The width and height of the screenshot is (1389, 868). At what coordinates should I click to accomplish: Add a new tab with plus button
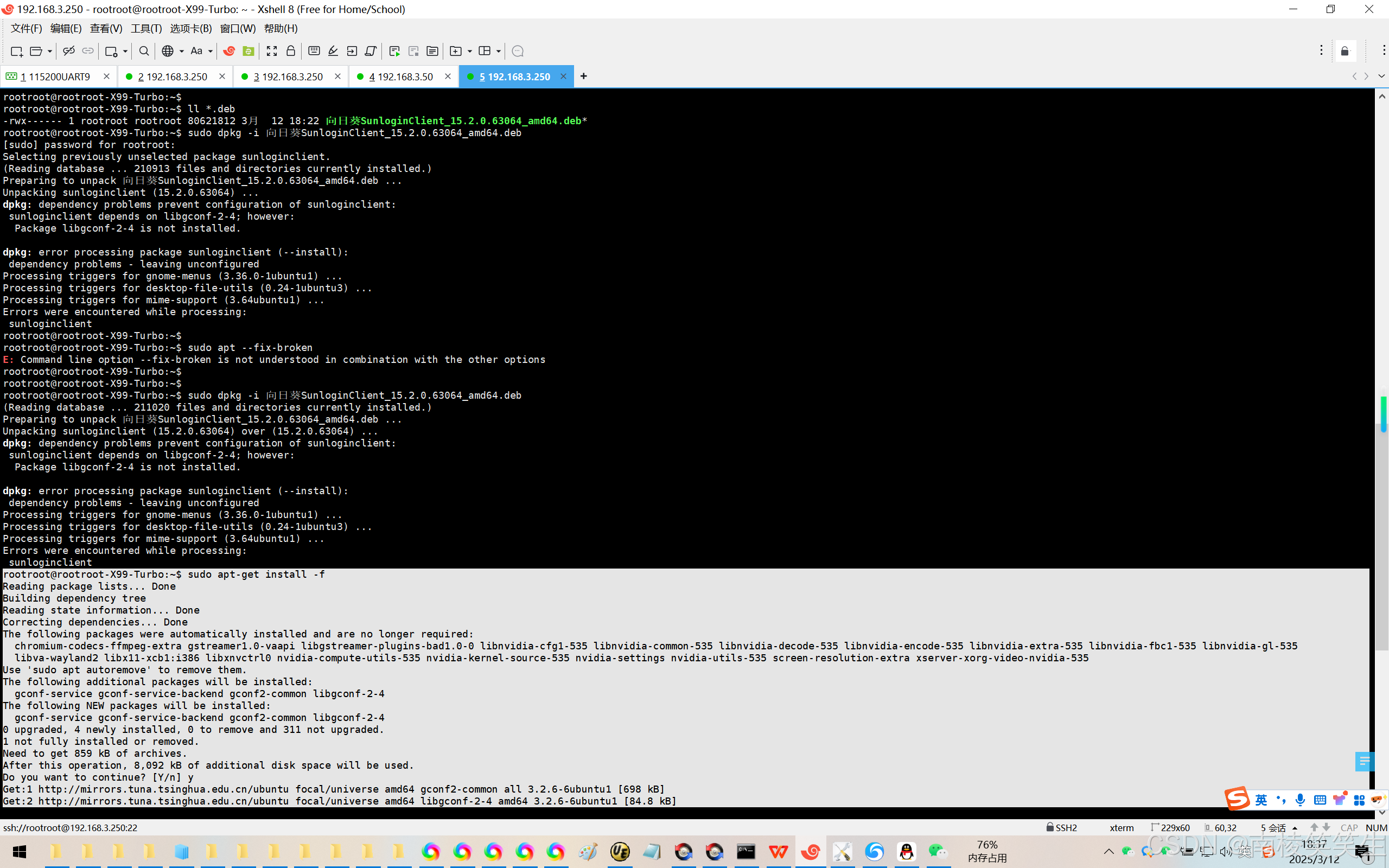pos(584,76)
